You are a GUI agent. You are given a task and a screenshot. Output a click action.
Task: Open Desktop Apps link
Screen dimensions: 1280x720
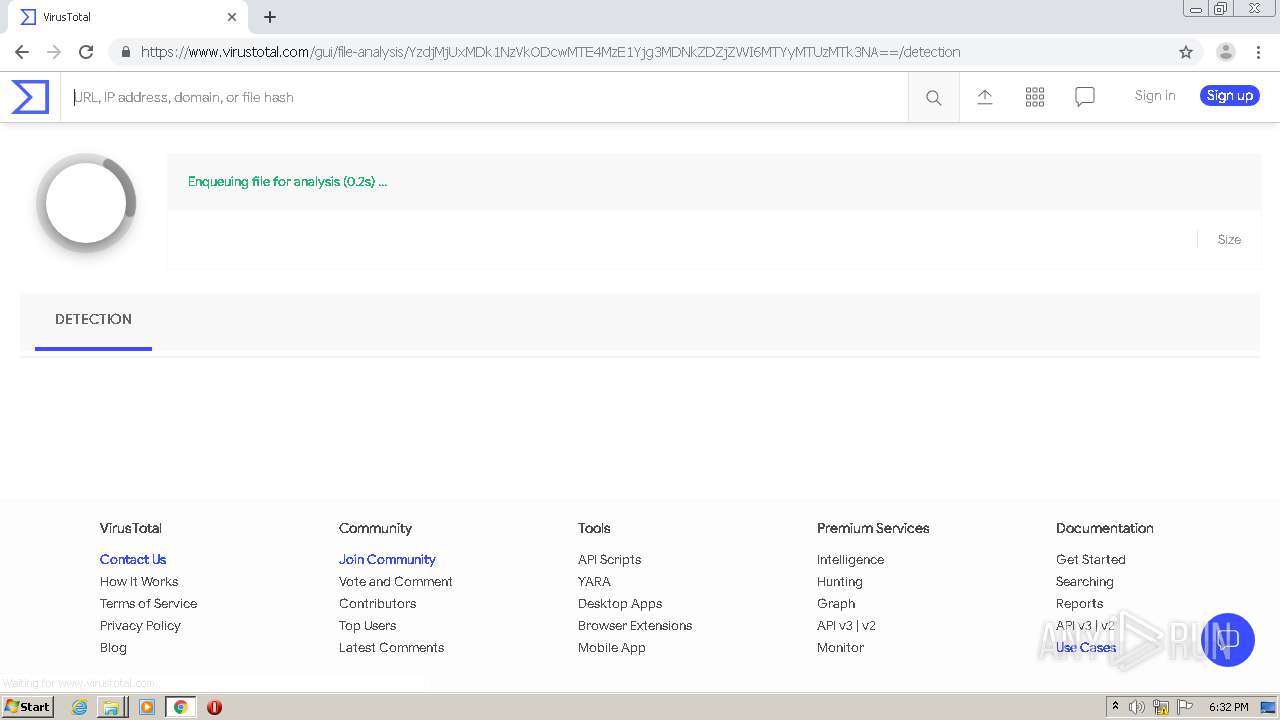pyautogui.click(x=620, y=604)
